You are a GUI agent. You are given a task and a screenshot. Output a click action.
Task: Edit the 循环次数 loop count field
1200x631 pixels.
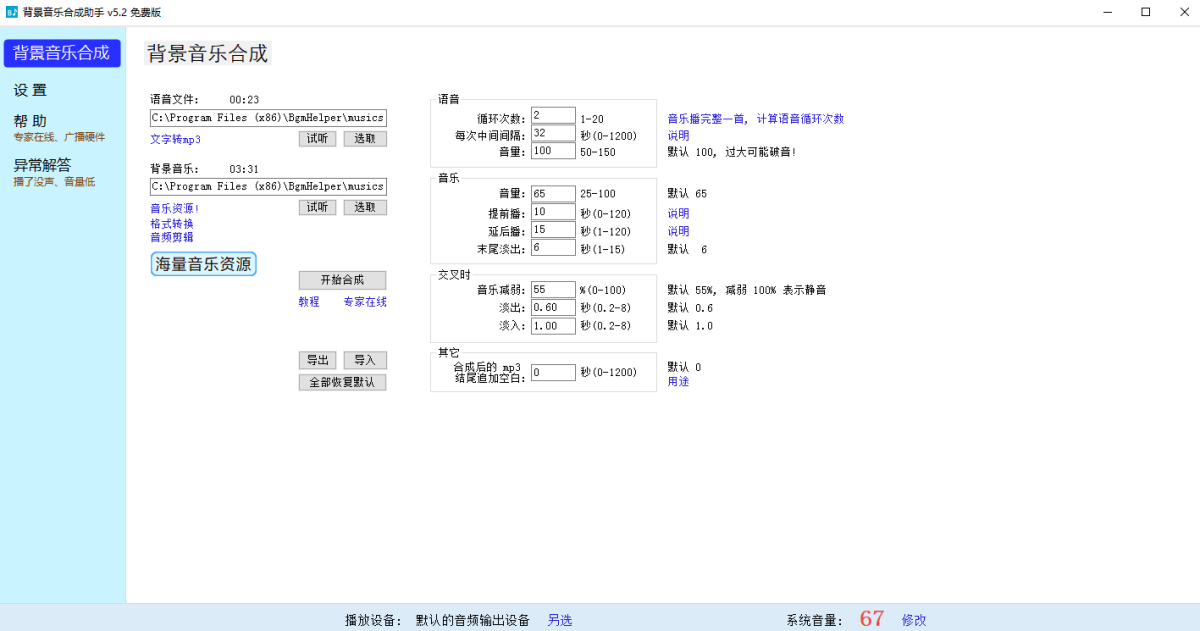pos(552,114)
